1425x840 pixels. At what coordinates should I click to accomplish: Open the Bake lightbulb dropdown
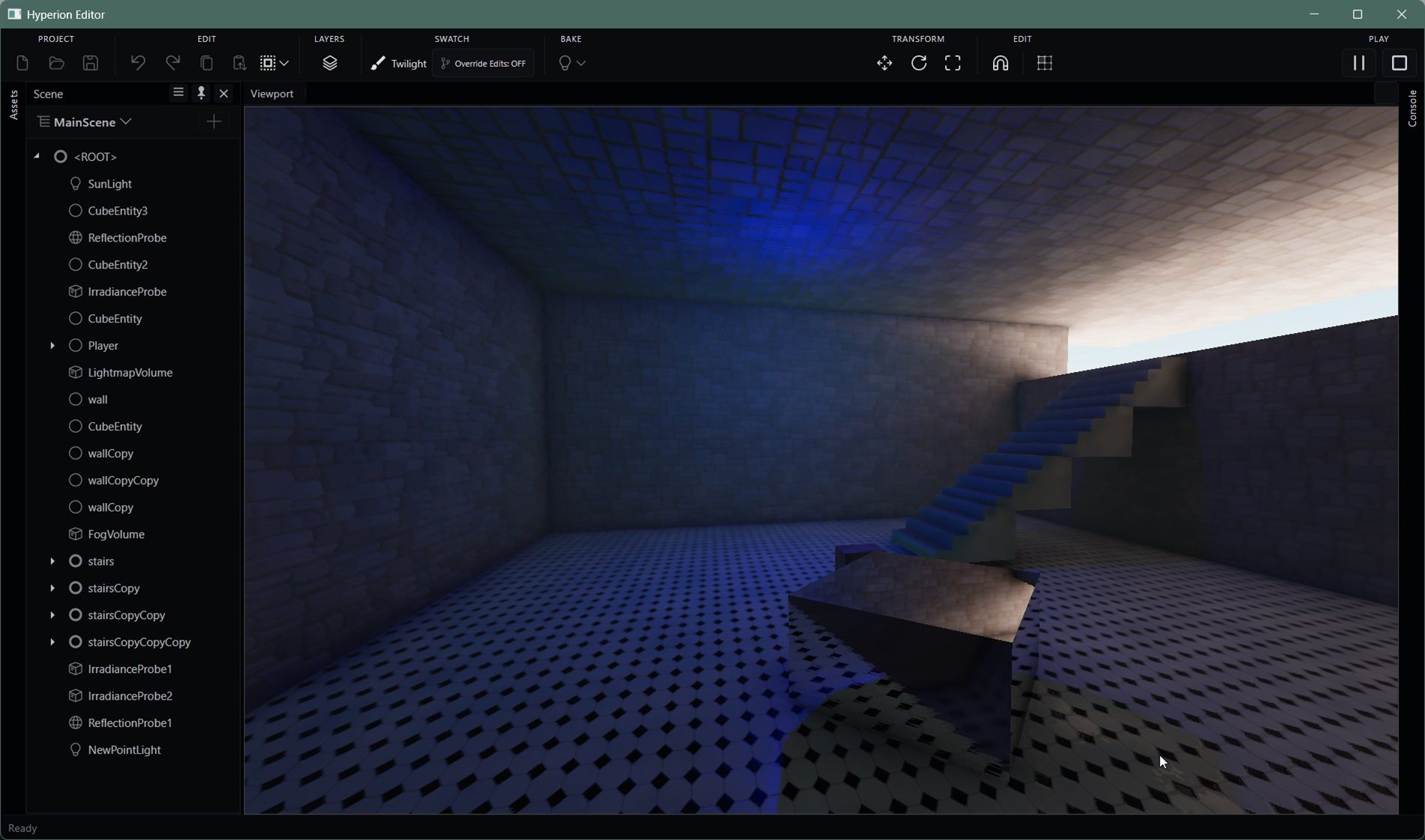tap(572, 64)
